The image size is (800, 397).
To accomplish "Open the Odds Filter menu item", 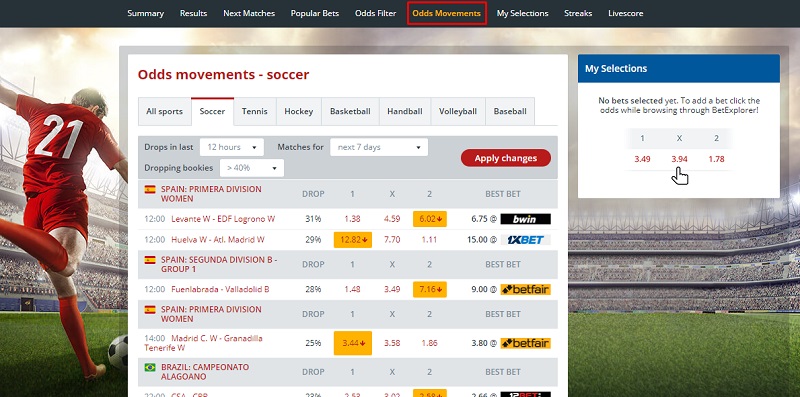I will (x=376, y=13).
